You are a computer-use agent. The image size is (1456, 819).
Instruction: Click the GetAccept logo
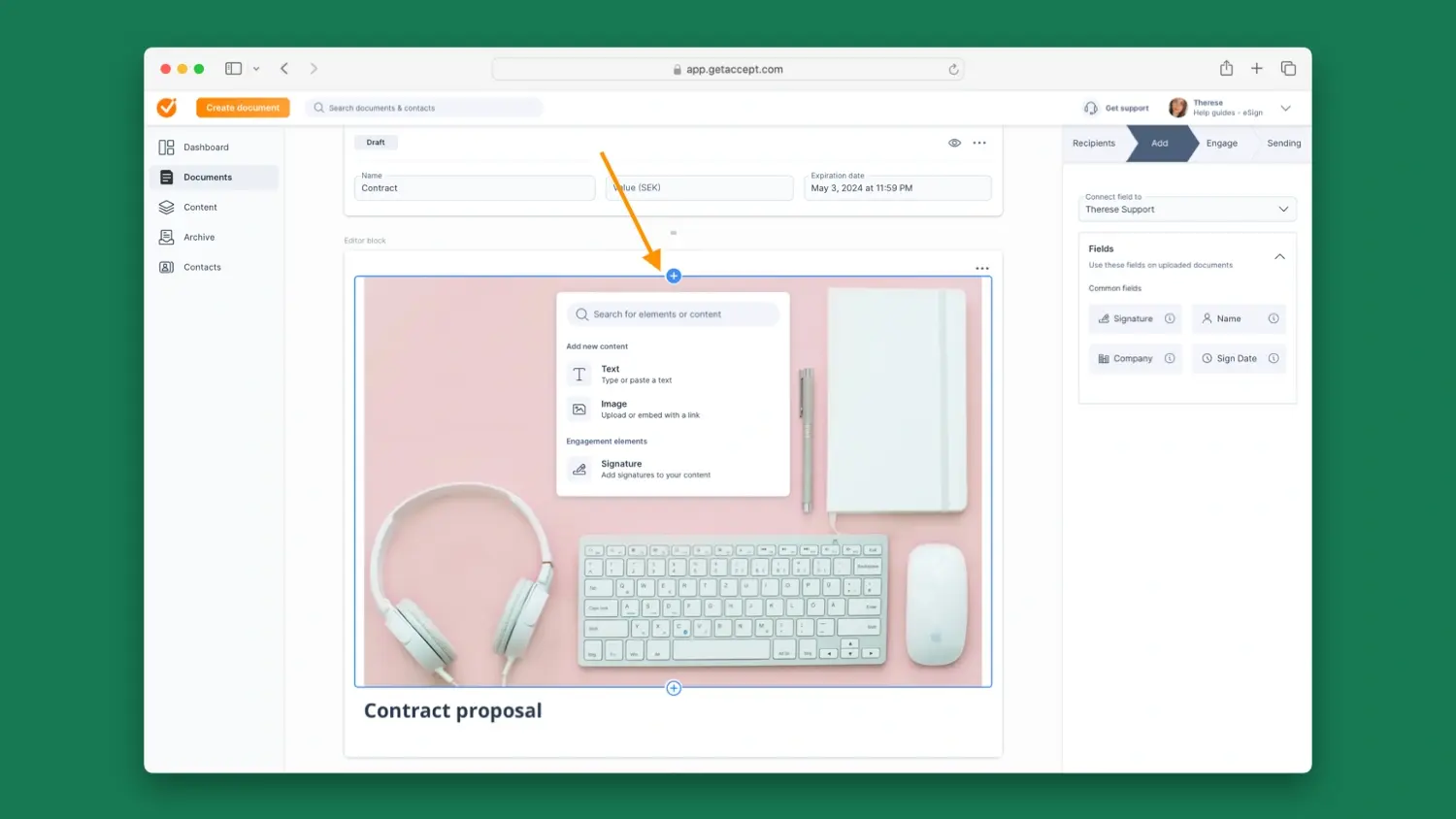pos(165,107)
